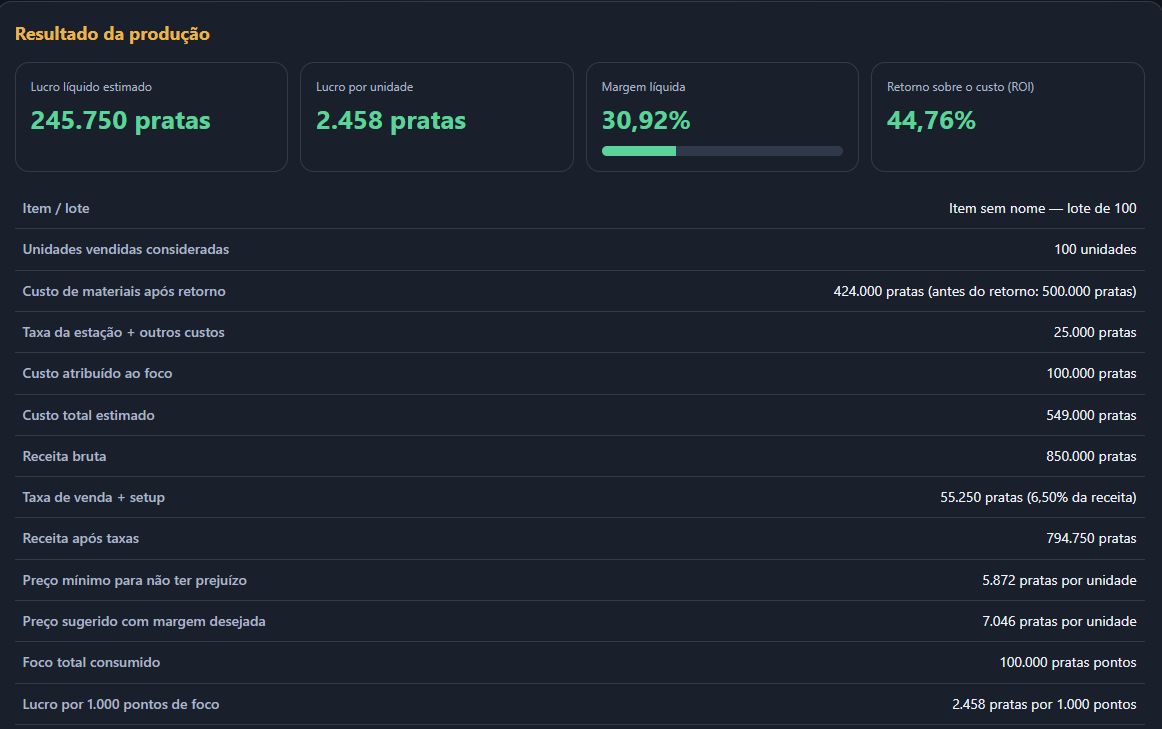Click "Taxa da estação + outros custos" label
1162x729 pixels.
(x=123, y=333)
